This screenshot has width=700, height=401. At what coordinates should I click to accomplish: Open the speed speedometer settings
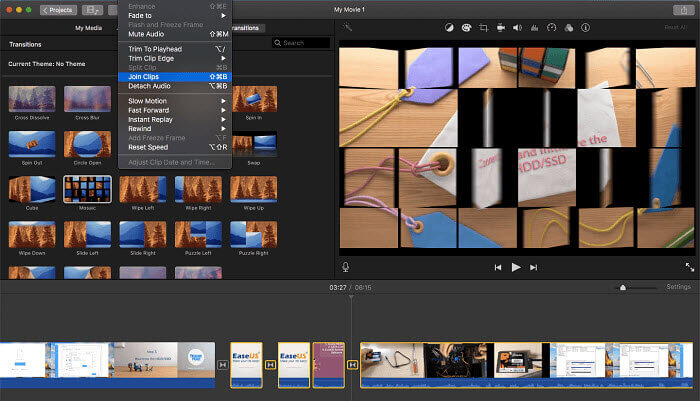coord(551,28)
